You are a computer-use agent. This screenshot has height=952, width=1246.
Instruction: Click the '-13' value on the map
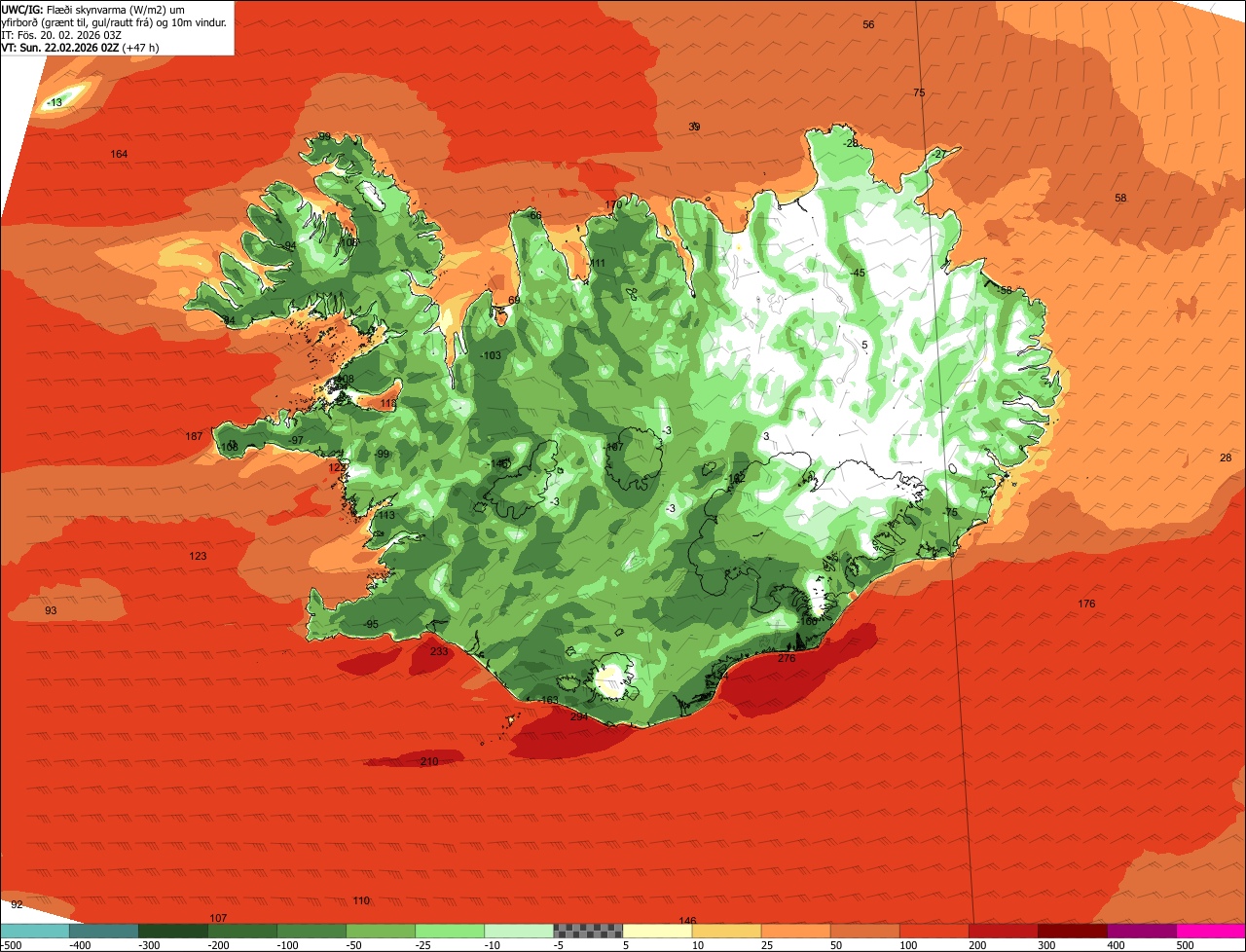pyautogui.click(x=54, y=102)
